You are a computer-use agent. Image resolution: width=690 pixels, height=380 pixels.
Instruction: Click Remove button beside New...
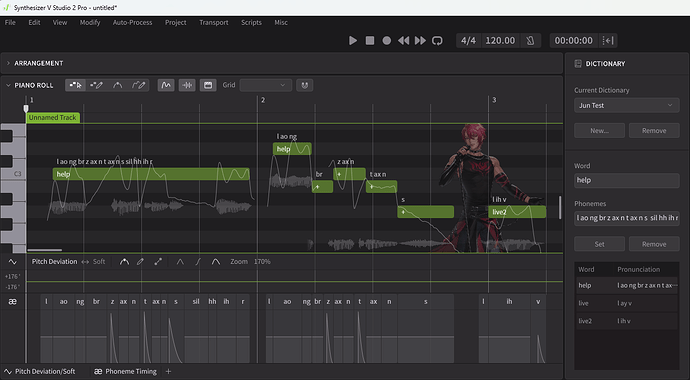click(x=654, y=131)
